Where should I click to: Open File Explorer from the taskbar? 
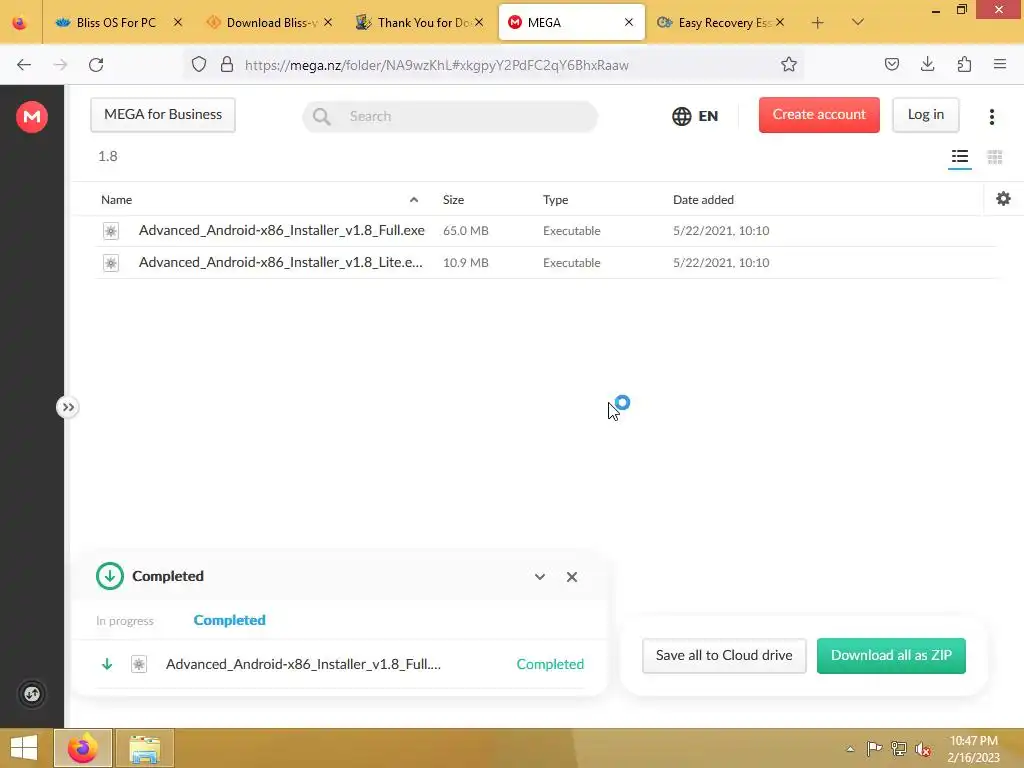tap(144, 748)
